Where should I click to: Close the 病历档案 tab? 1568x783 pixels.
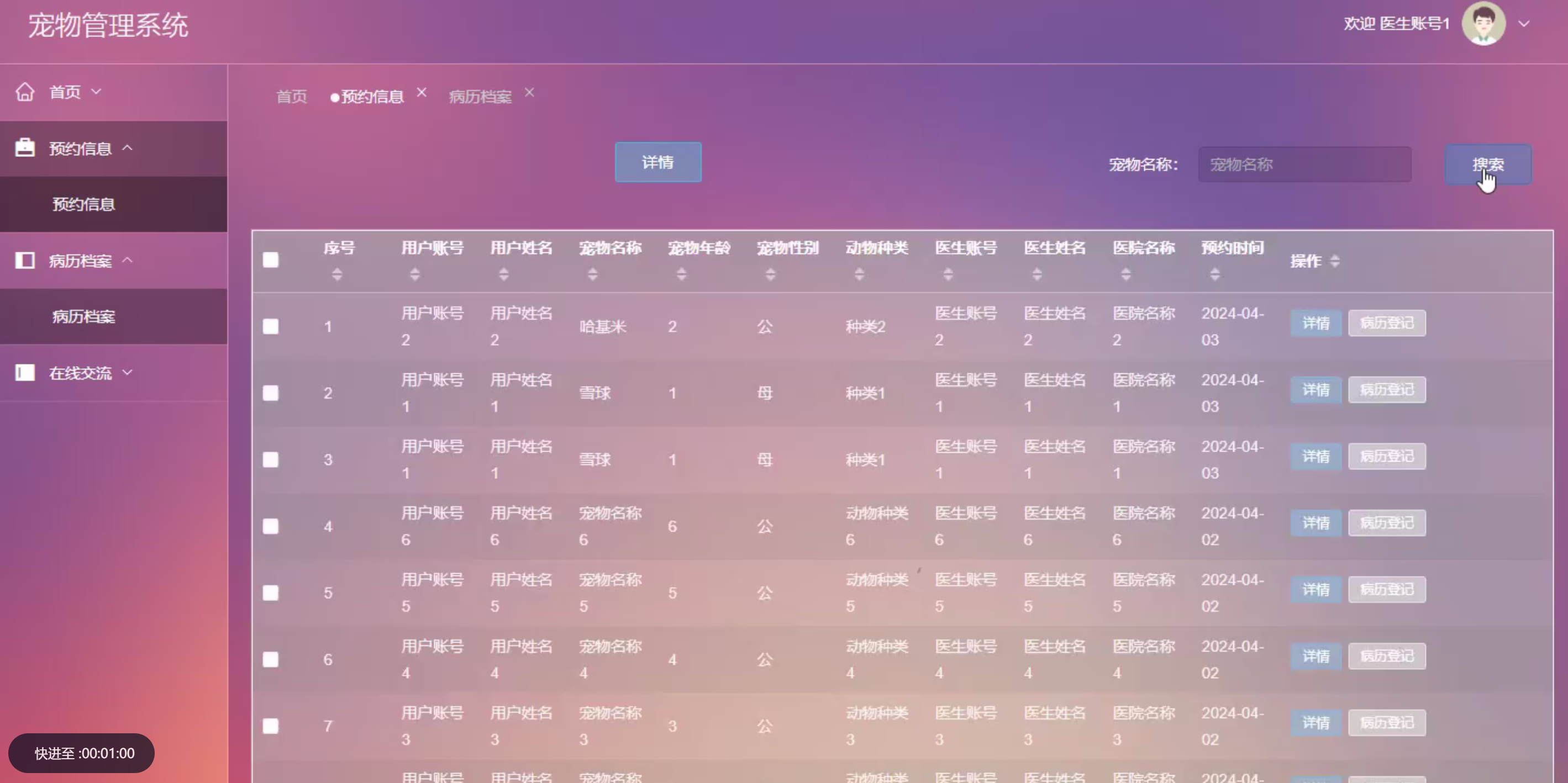coord(529,92)
